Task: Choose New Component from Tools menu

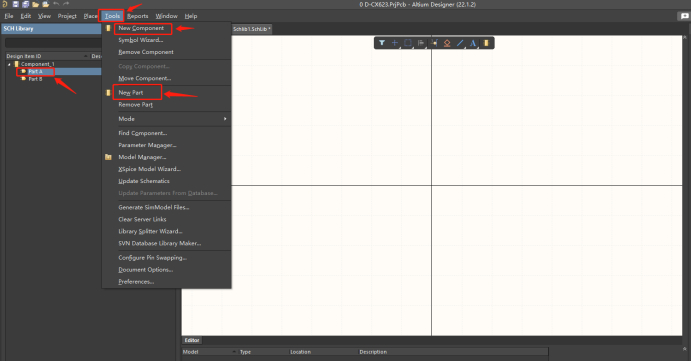Action: (141, 28)
